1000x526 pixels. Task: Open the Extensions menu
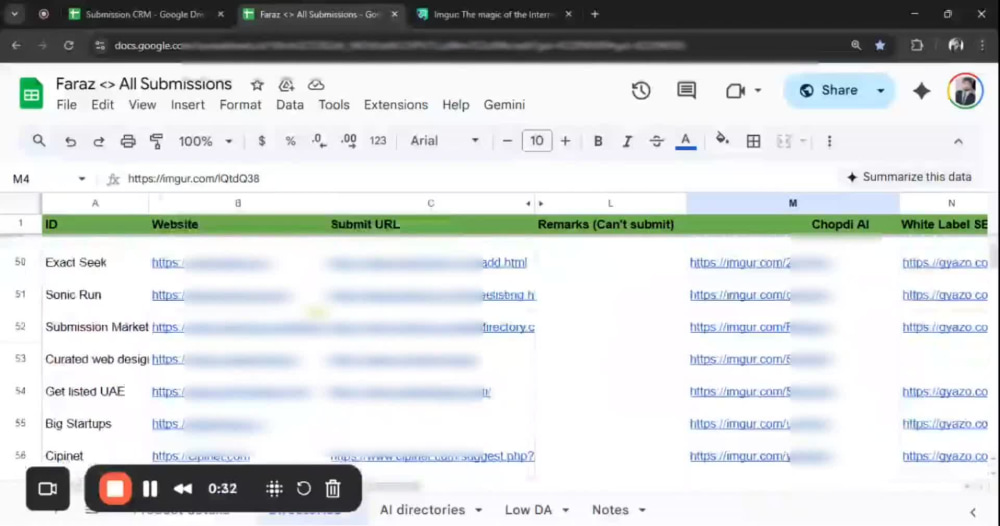point(395,105)
